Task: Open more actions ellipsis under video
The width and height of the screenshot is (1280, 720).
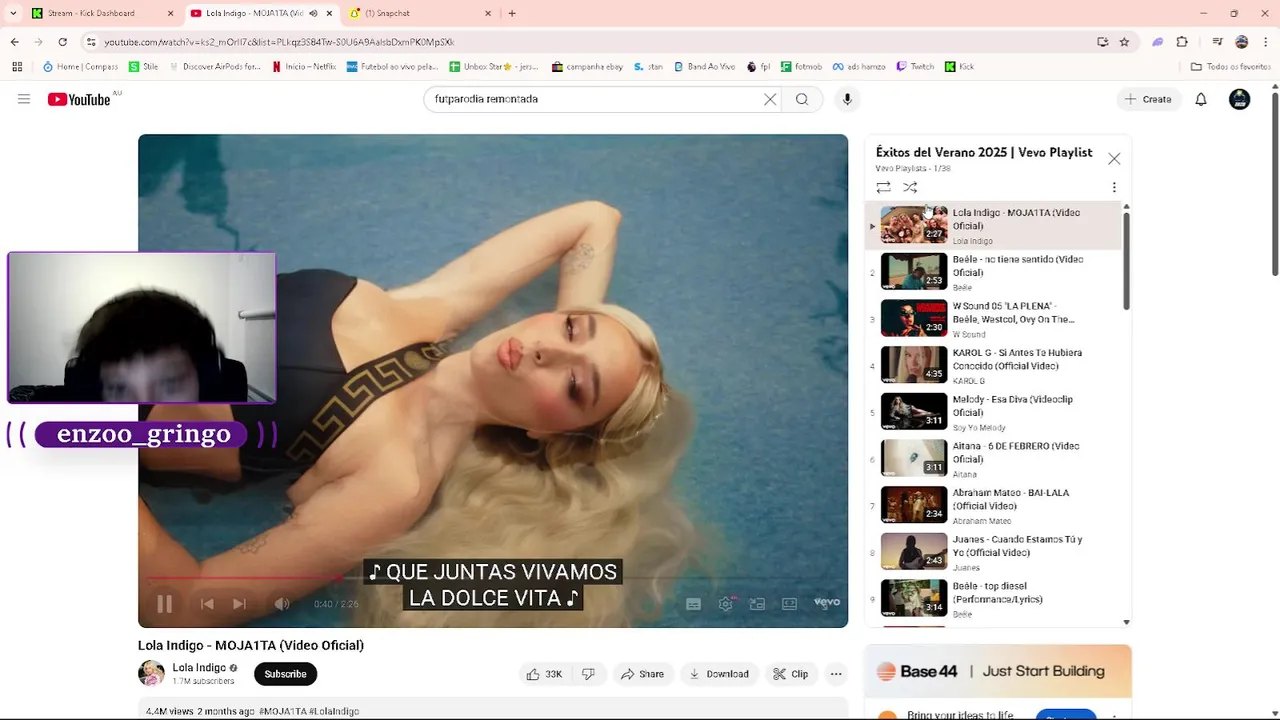Action: coord(836,674)
